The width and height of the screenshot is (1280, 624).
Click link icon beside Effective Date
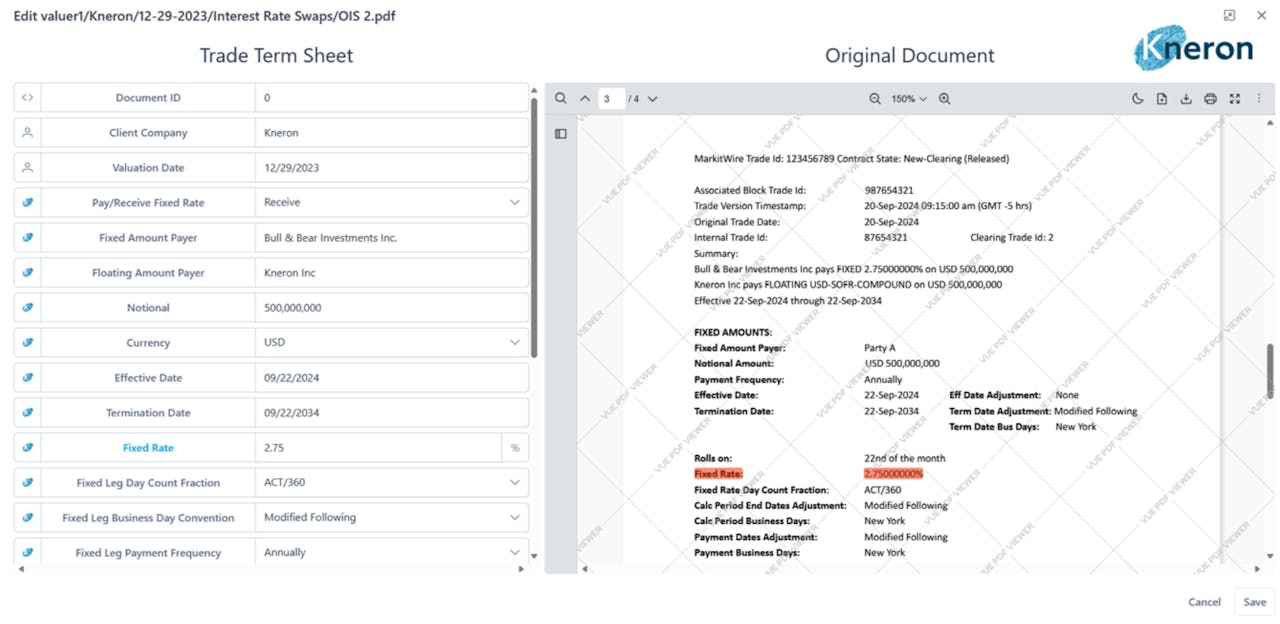click(x=28, y=378)
